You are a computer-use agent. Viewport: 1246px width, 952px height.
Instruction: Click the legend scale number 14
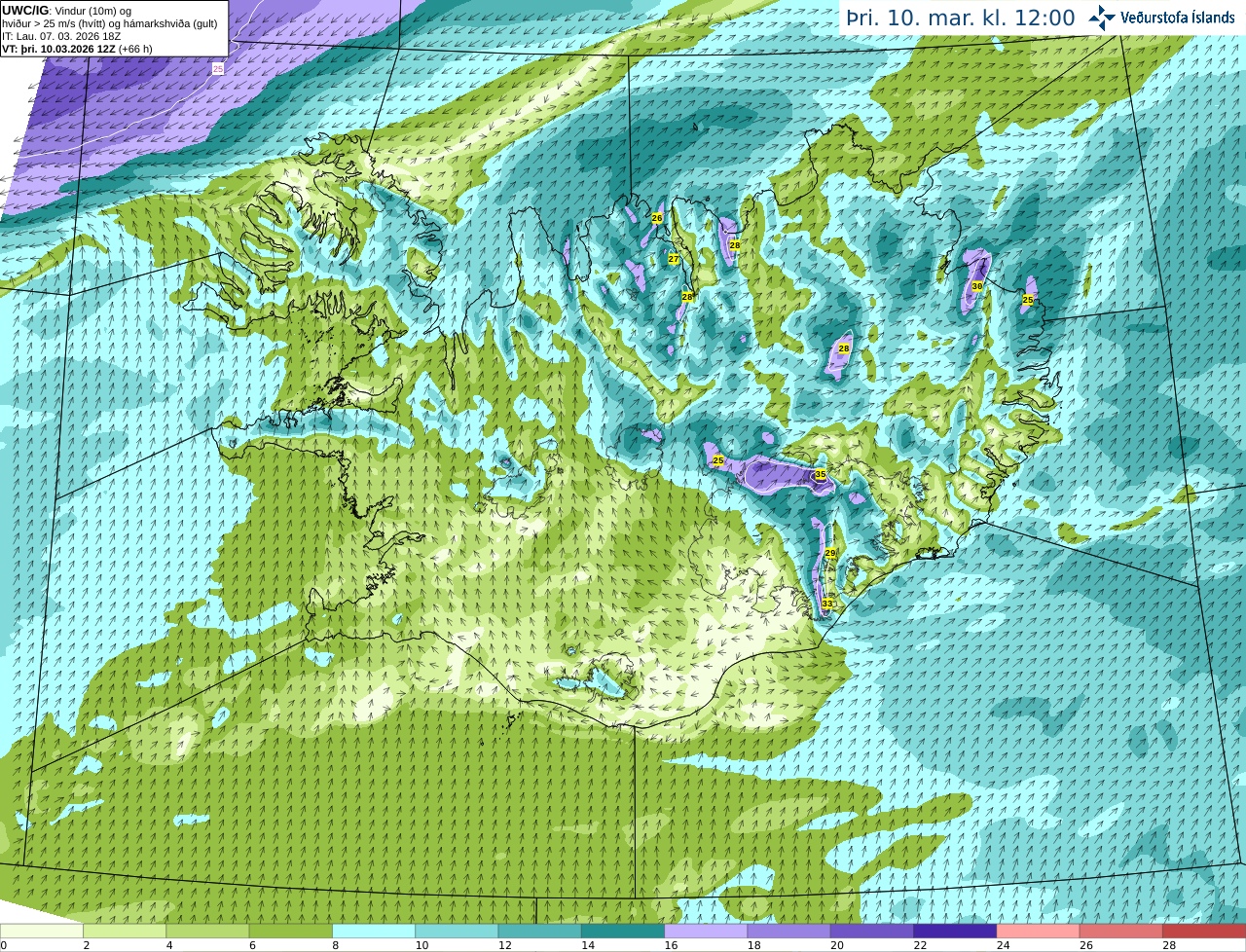pos(588,945)
